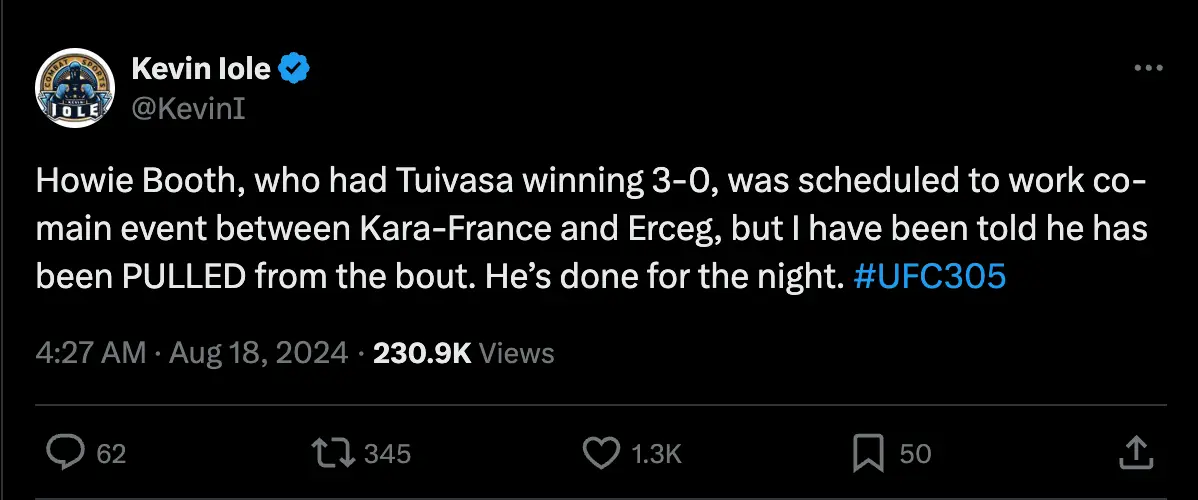1198x500 pixels.
Task: Click the 50 bookmarks count
Action: (915, 454)
